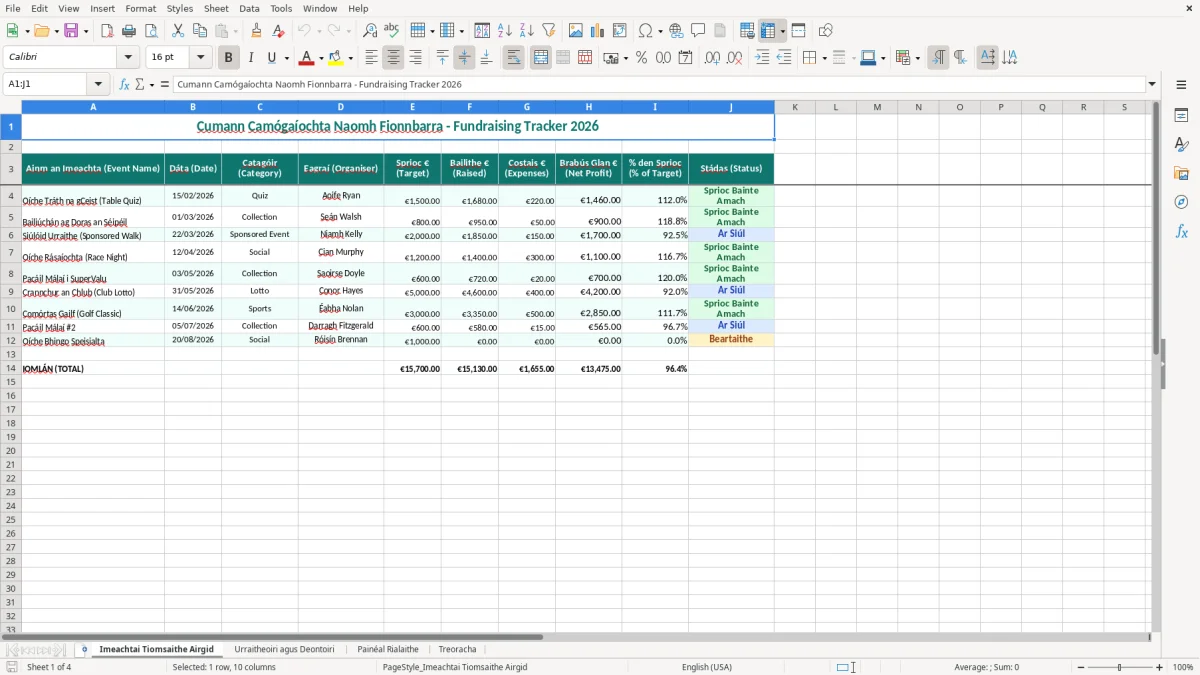1200x675 pixels.
Task: Adjust the zoom slider
Action: [1119, 667]
